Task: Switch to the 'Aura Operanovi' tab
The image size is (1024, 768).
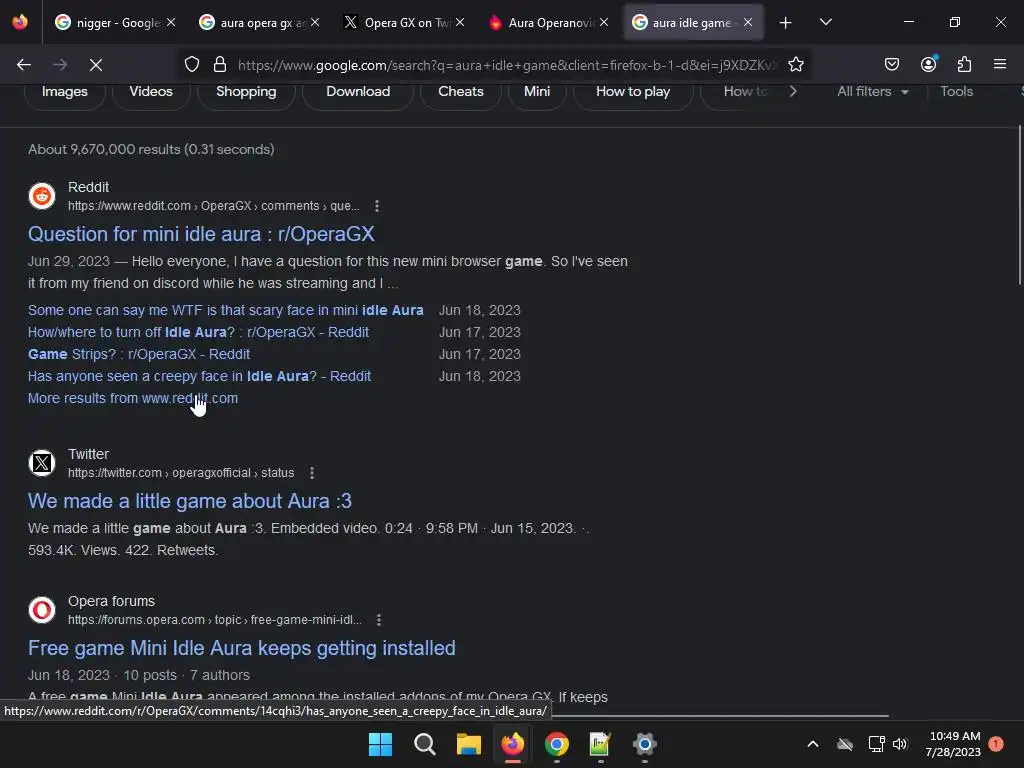Action: 547,23
